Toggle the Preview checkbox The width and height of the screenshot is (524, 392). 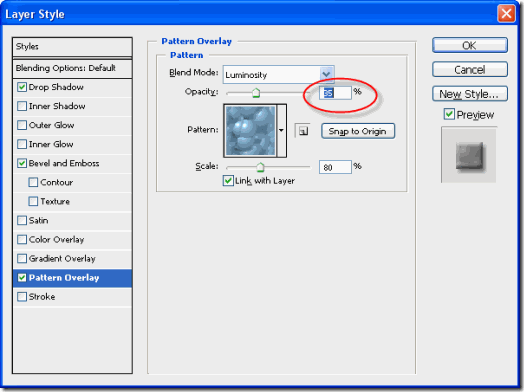[449, 114]
